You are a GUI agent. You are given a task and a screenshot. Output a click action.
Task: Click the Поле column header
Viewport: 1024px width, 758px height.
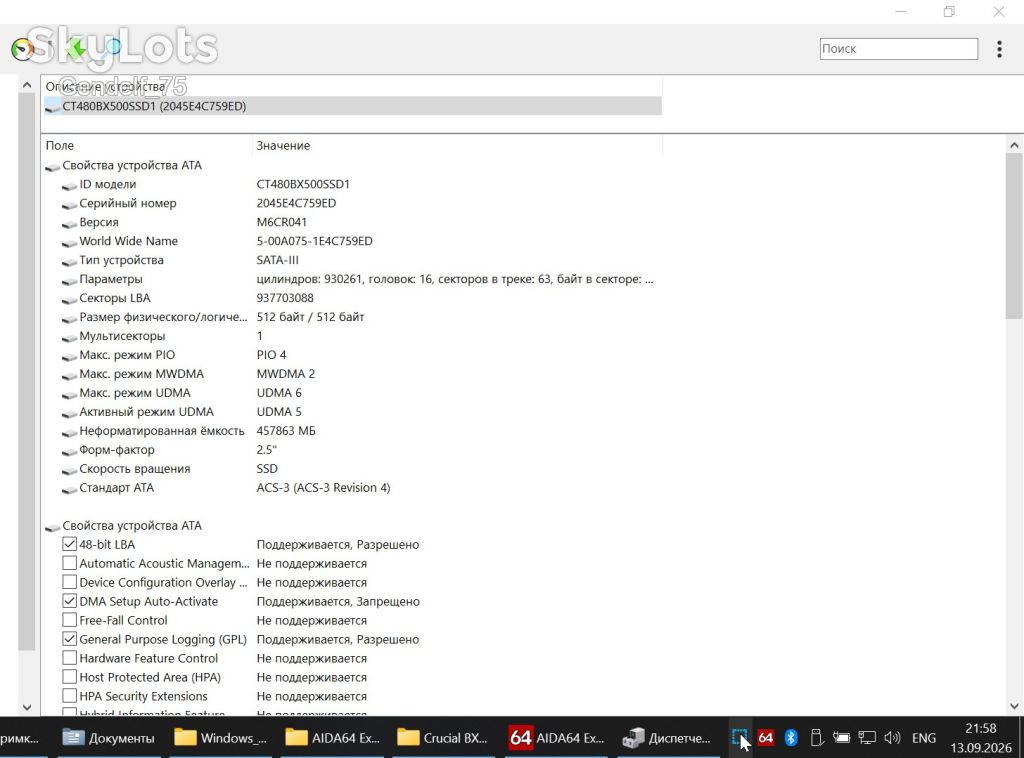pyautogui.click(x=147, y=146)
